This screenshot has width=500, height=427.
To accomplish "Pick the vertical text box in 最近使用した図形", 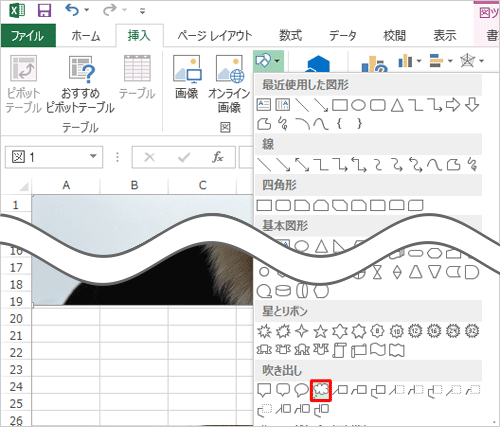I will coord(283,105).
